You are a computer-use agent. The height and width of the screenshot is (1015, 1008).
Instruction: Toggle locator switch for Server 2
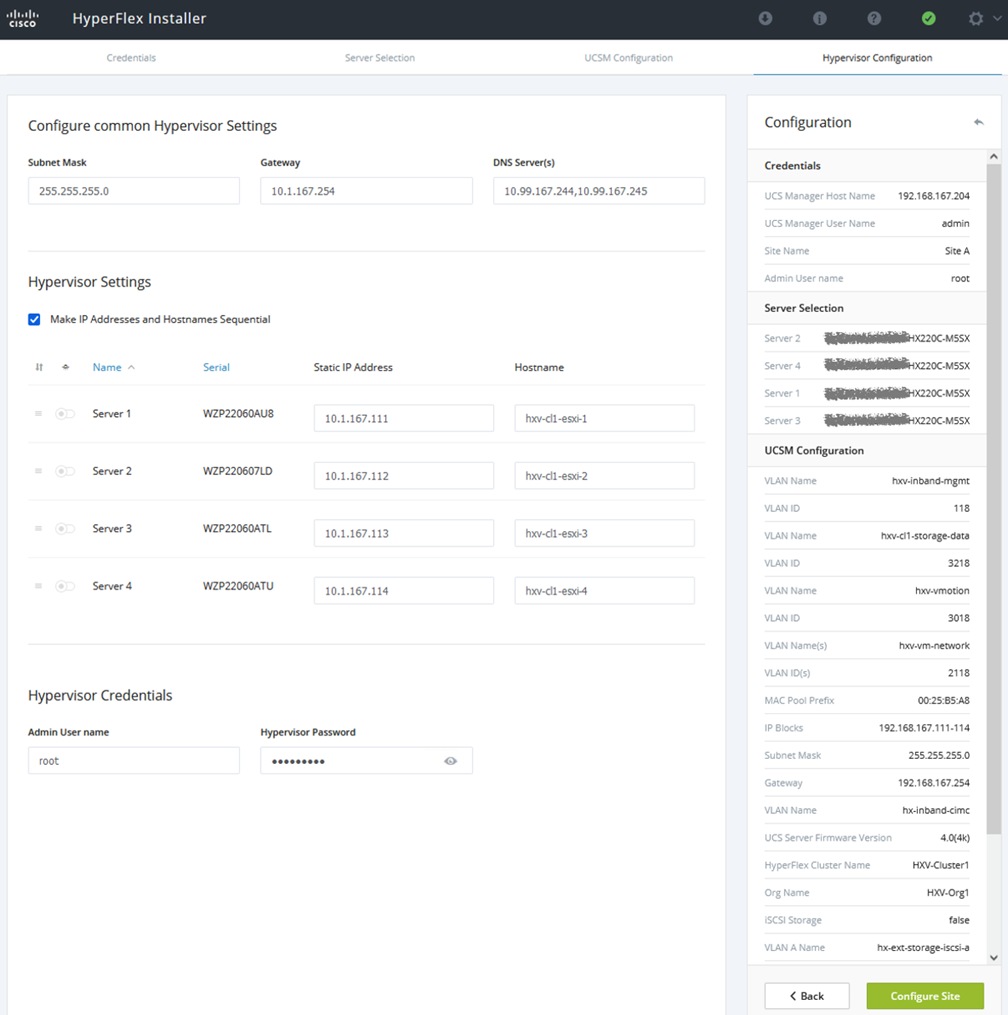65,471
